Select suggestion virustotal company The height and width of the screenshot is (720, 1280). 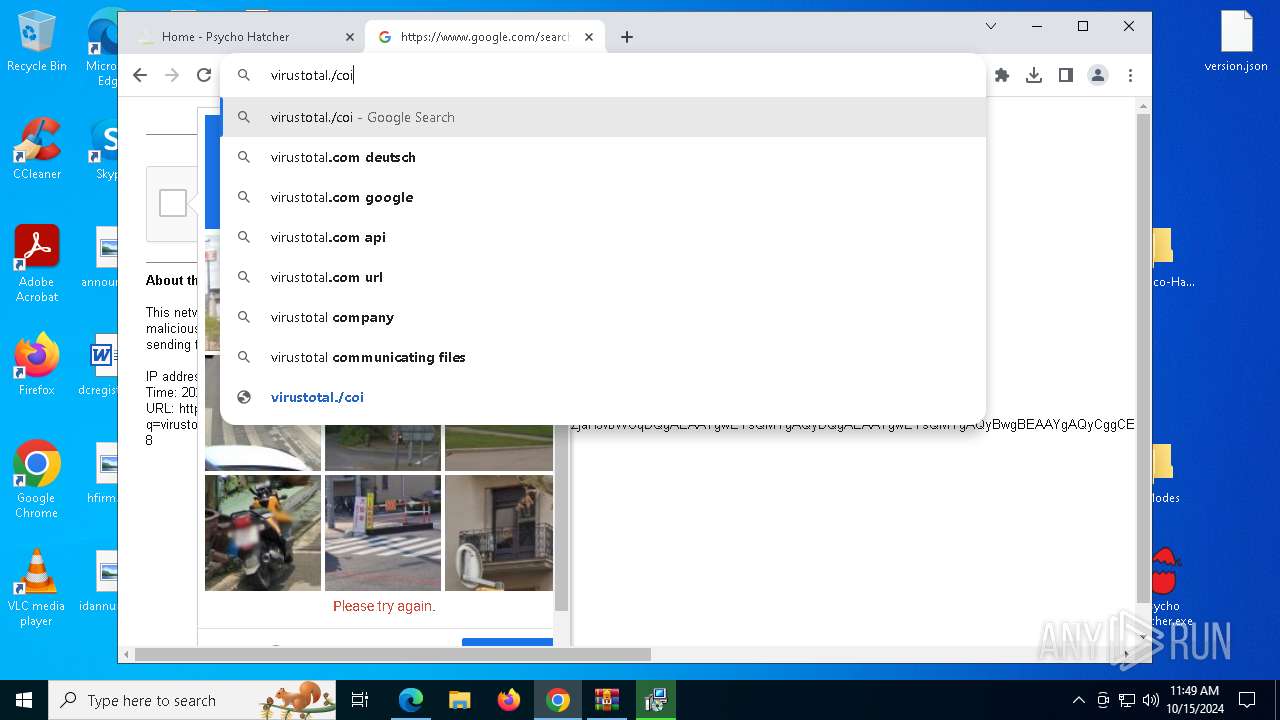point(603,317)
